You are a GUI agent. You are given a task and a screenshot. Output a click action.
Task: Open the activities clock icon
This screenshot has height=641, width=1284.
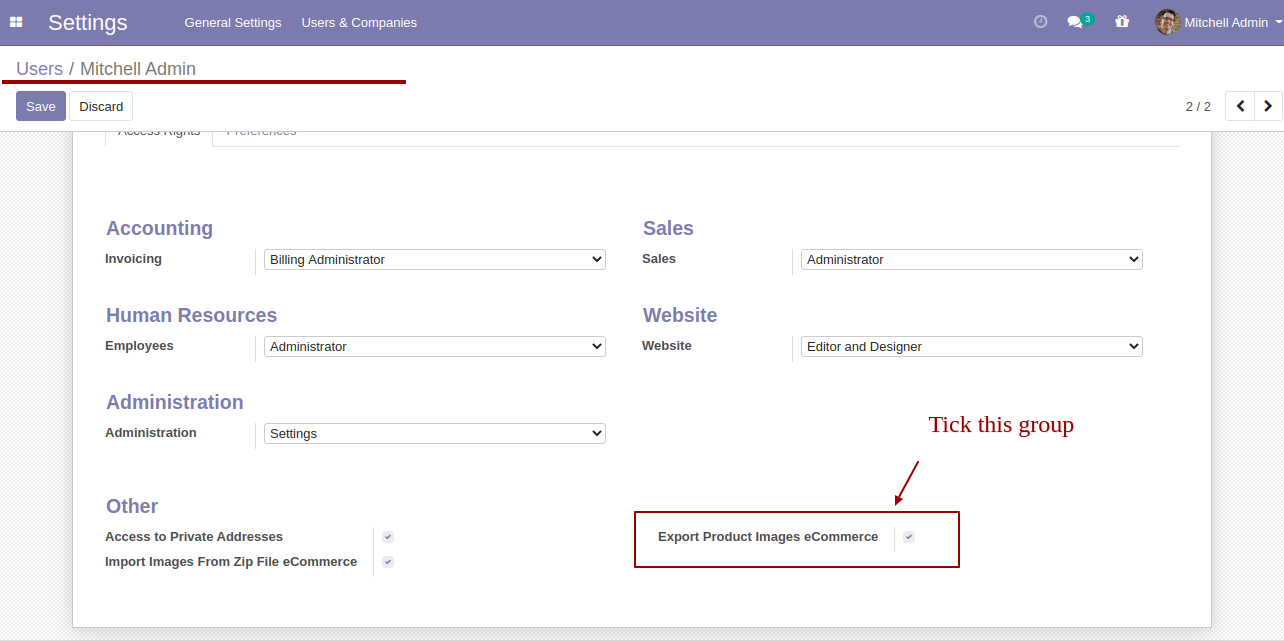[x=1040, y=21]
